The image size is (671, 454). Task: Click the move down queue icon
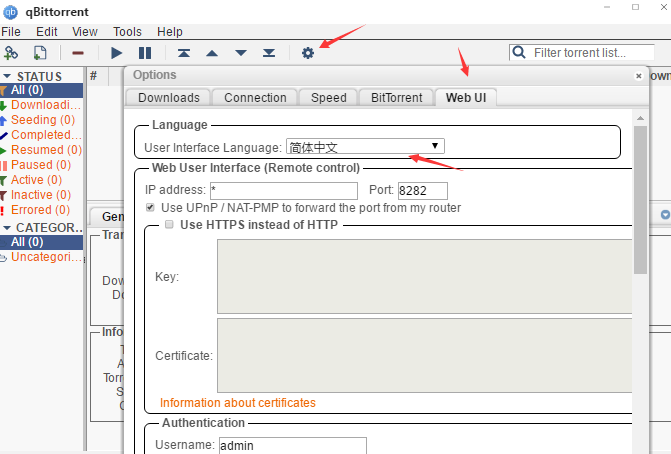tap(240, 52)
